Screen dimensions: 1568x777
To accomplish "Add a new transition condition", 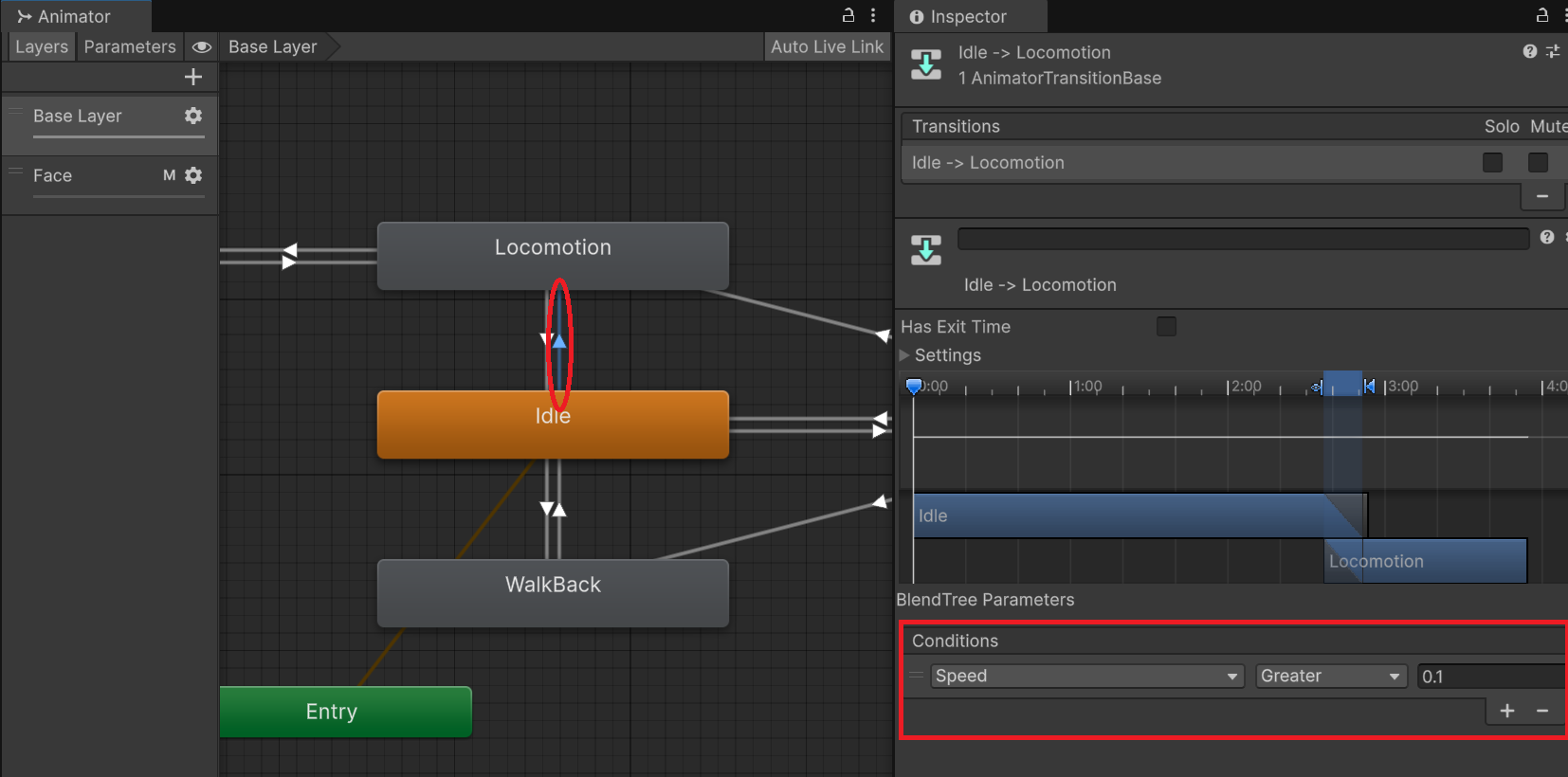I will click(1507, 711).
